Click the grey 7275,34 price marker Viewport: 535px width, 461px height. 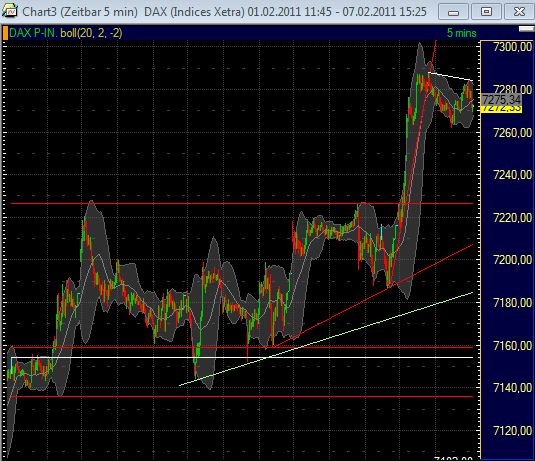click(x=501, y=100)
